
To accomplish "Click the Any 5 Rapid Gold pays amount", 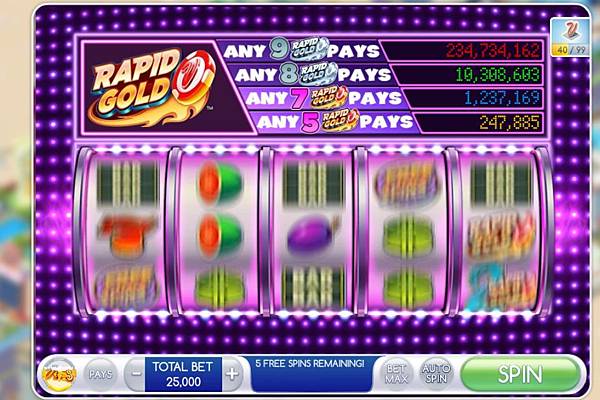I will point(510,122).
